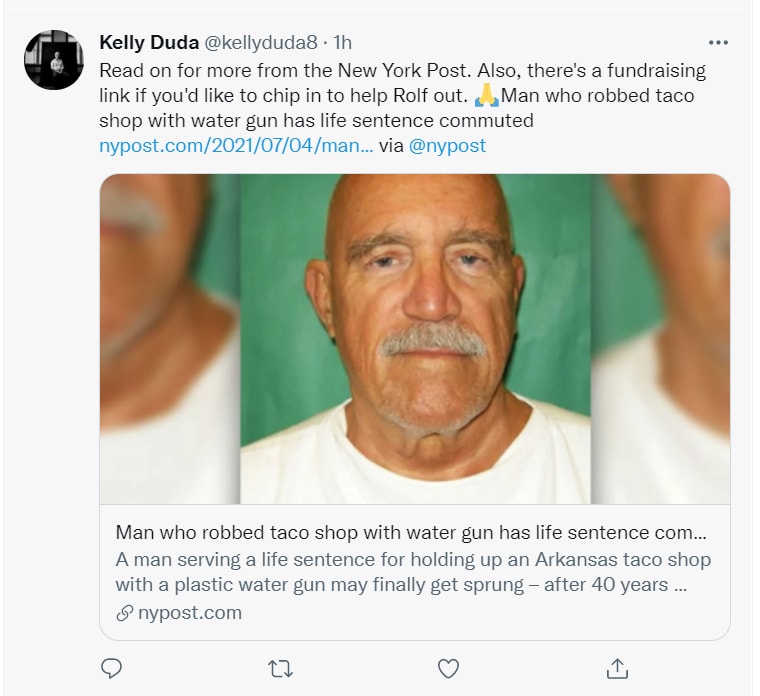
Task: Retweet the Kelly Duda post
Action: click(x=281, y=667)
